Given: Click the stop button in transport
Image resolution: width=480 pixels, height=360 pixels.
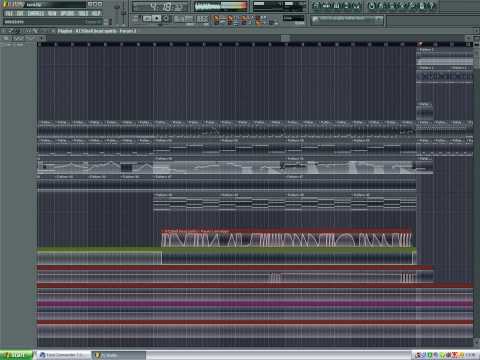Looking at the screenshot, I should (156, 19).
